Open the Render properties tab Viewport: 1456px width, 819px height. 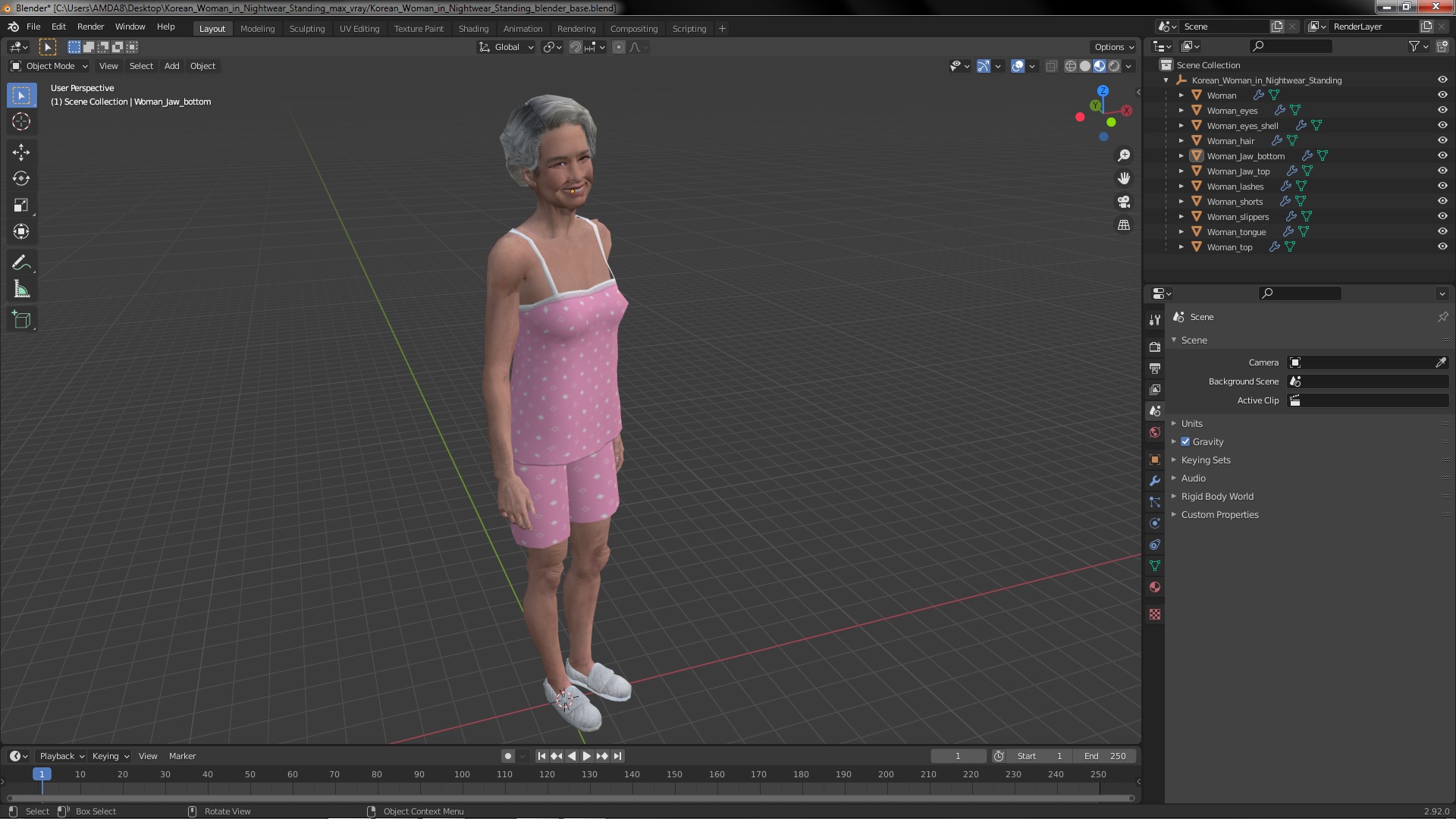coord(1155,347)
